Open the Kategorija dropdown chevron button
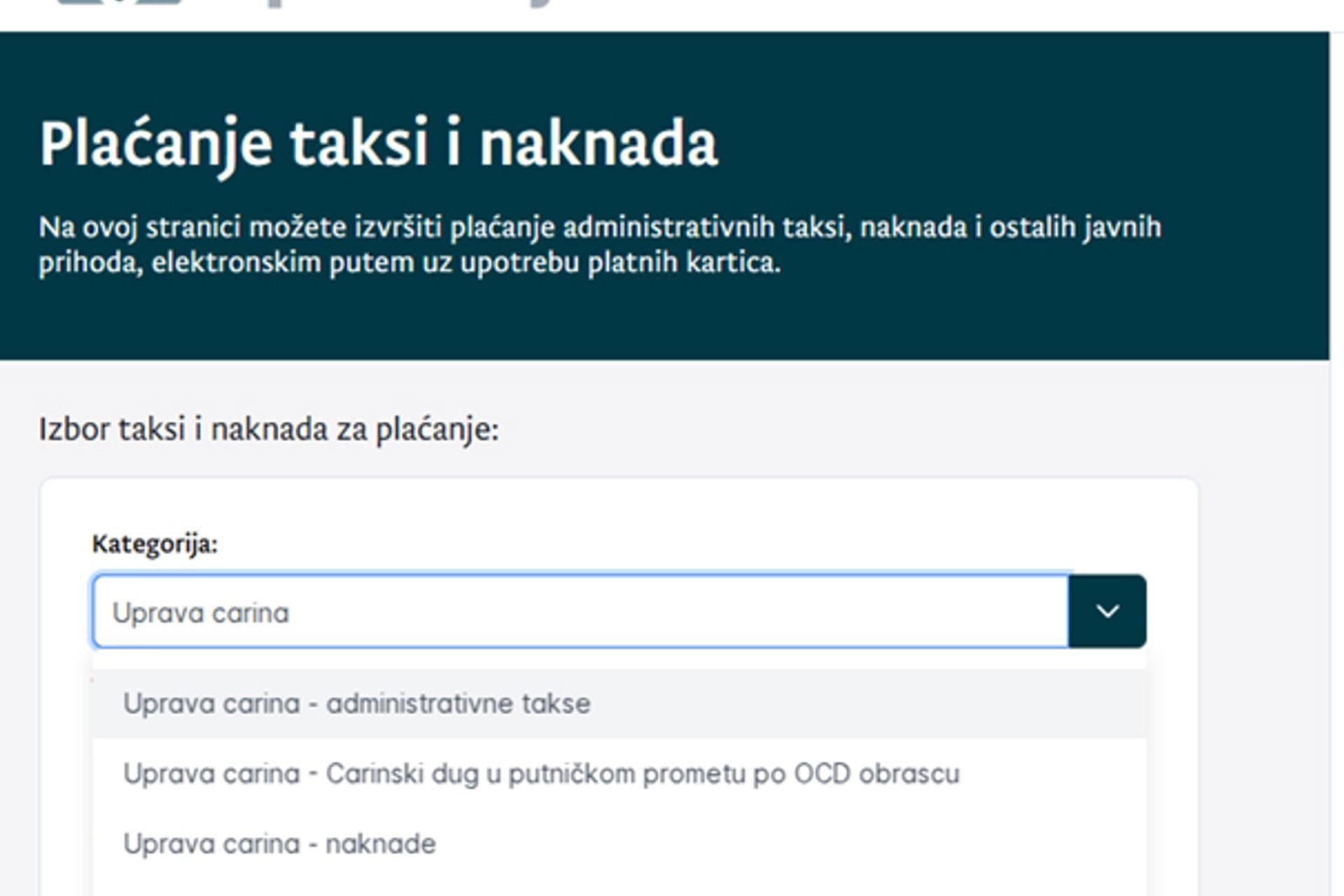This screenshot has height=896, width=1344. [x=1107, y=611]
